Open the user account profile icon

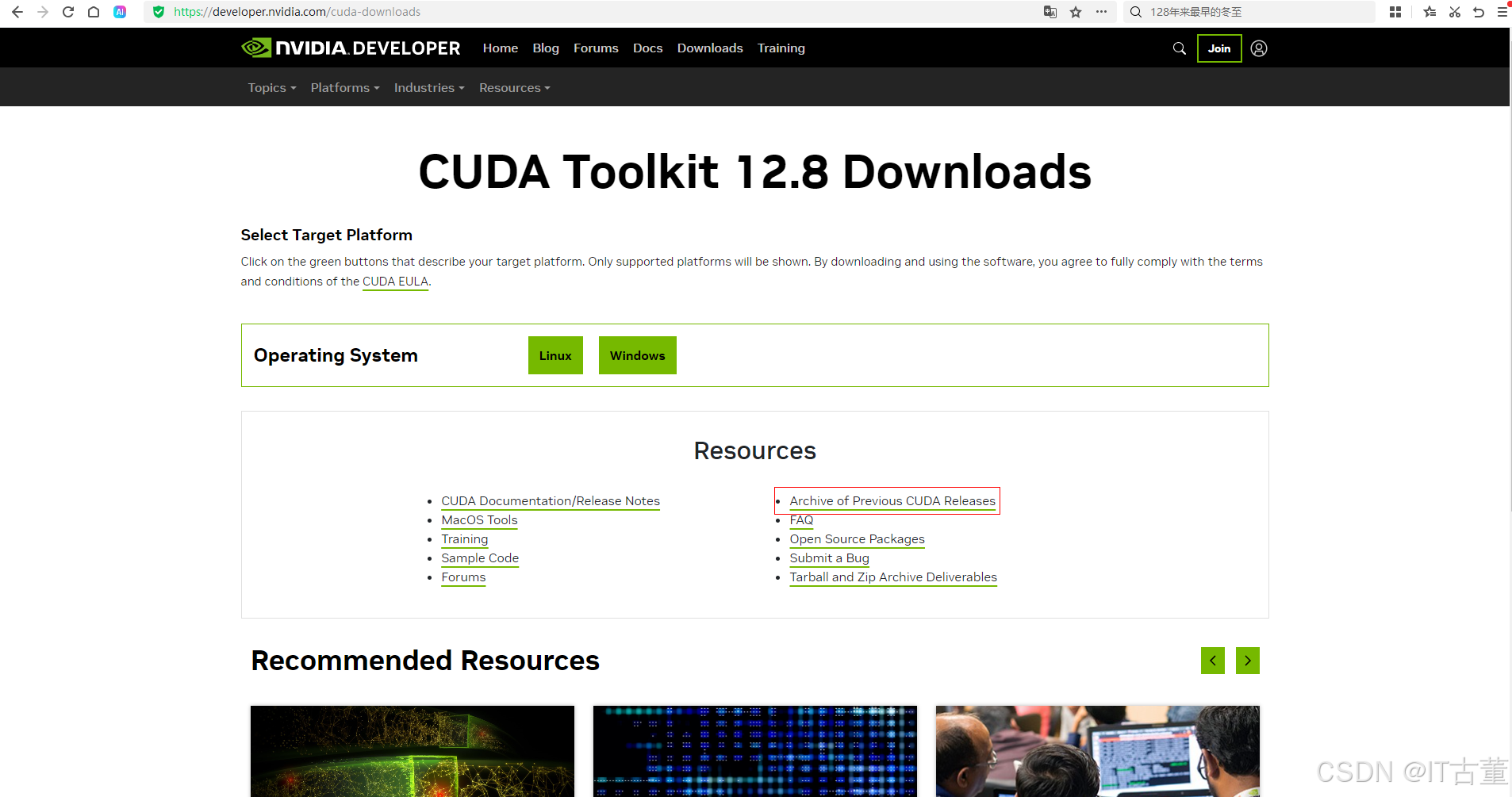point(1259,48)
